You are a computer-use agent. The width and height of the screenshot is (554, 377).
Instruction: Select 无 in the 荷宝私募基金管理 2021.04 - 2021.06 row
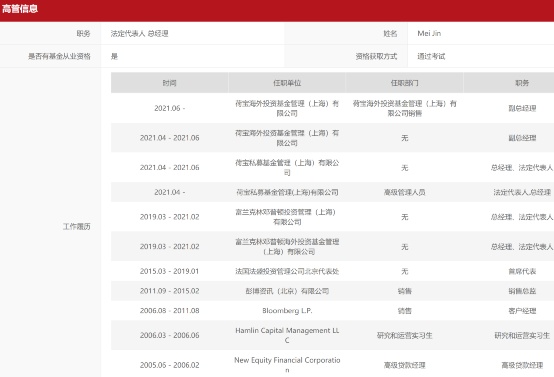click(x=405, y=167)
